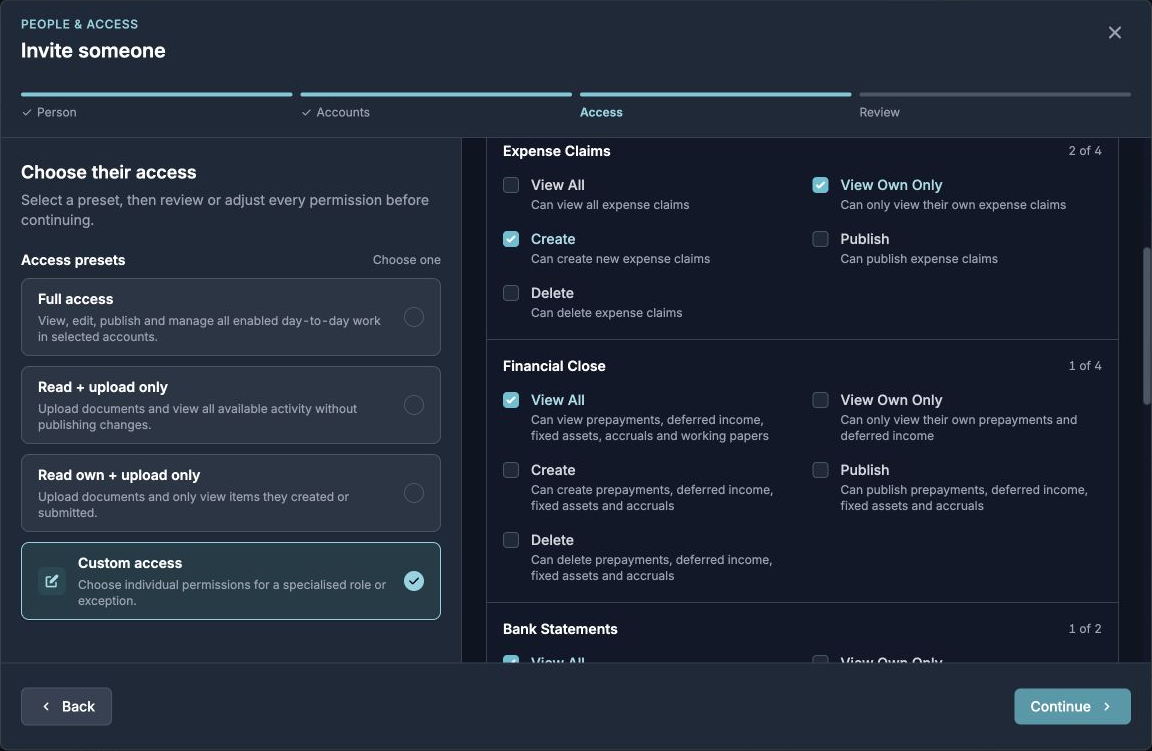Click the permissions panel scrollbar thumb

click(1146, 326)
